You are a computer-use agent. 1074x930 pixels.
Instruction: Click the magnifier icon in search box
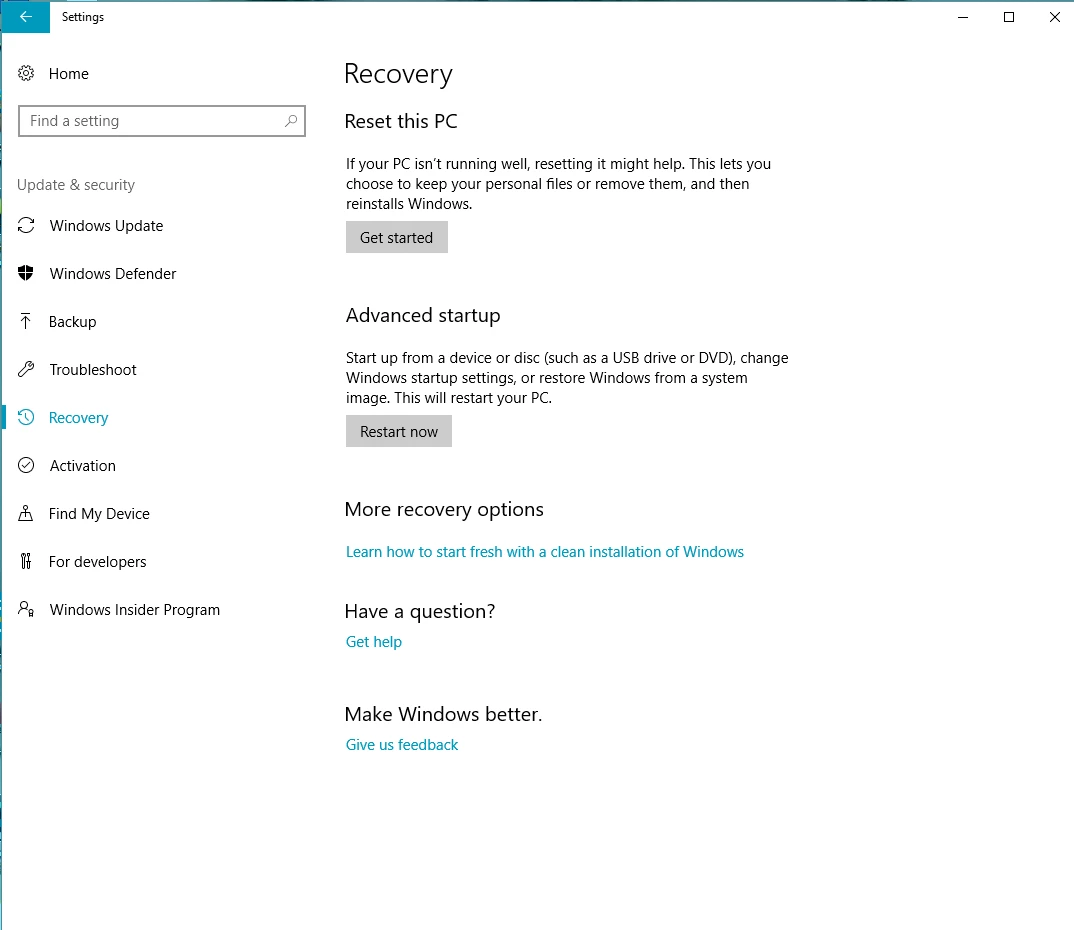[291, 121]
